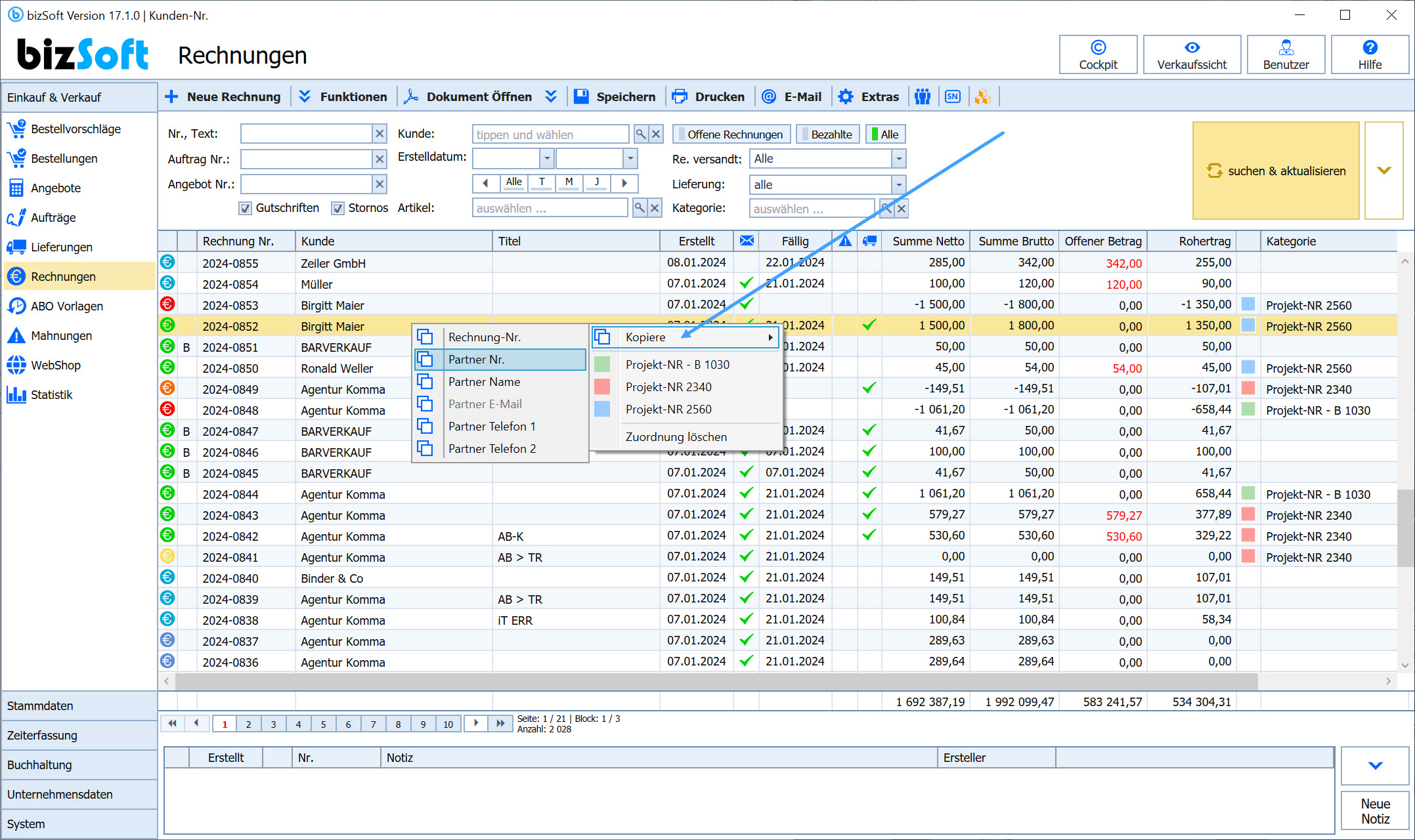Add a Neue Notiz

coord(1375,810)
